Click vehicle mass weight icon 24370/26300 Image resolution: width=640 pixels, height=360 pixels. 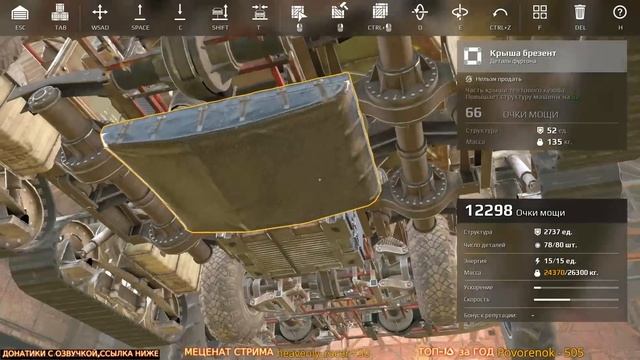tap(538, 273)
